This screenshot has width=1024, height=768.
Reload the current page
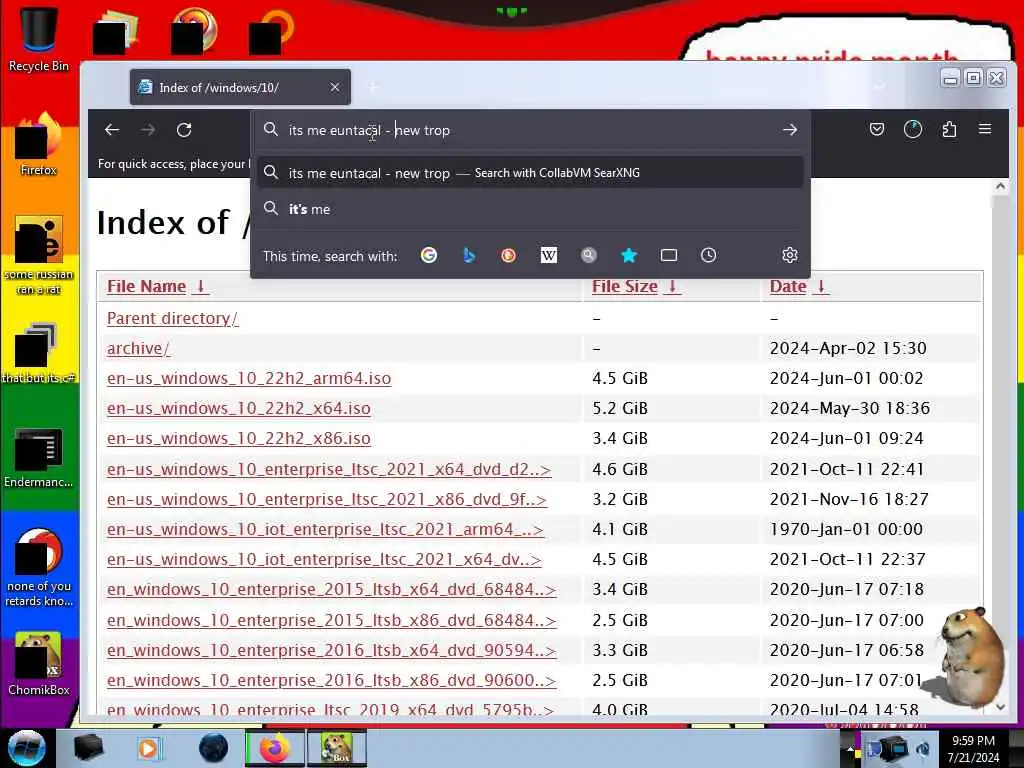pyautogui.click(x=184, y=130)
